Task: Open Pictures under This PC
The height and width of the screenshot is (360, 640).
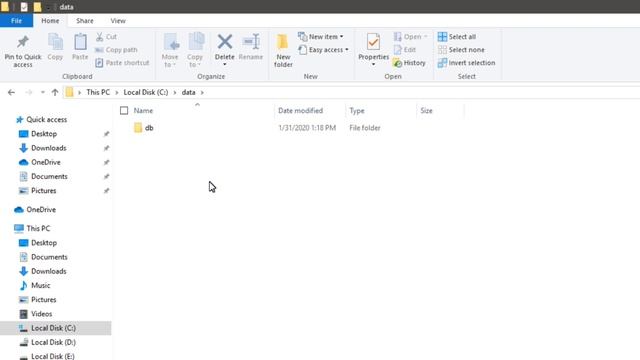Action: point(44,300)
